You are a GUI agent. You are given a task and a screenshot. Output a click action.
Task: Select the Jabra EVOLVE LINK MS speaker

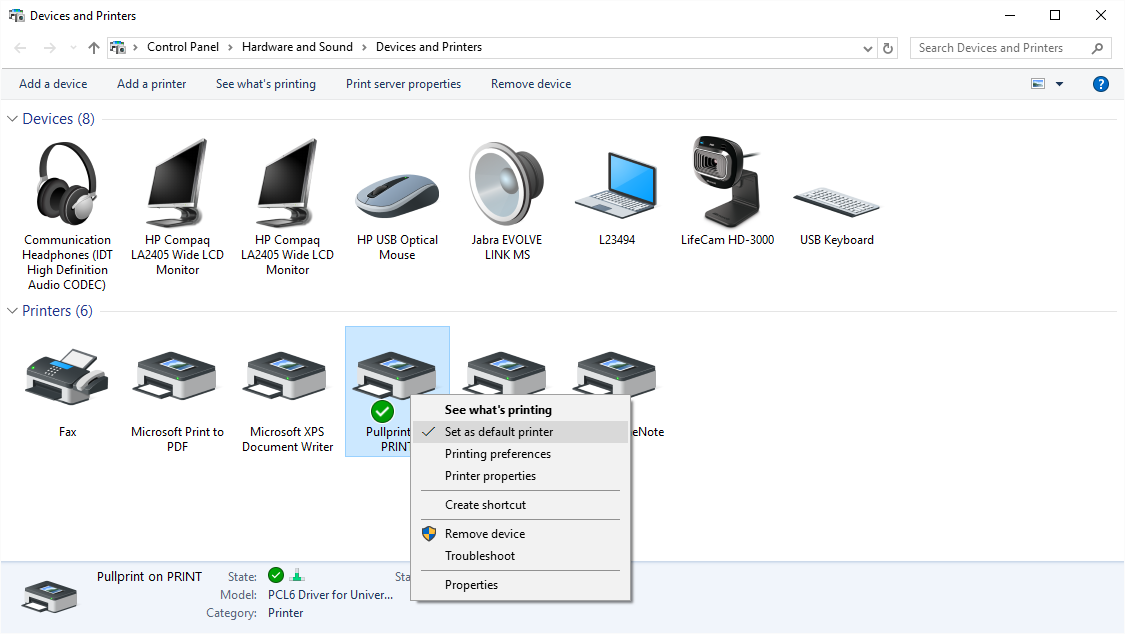[x=507, y=184]
